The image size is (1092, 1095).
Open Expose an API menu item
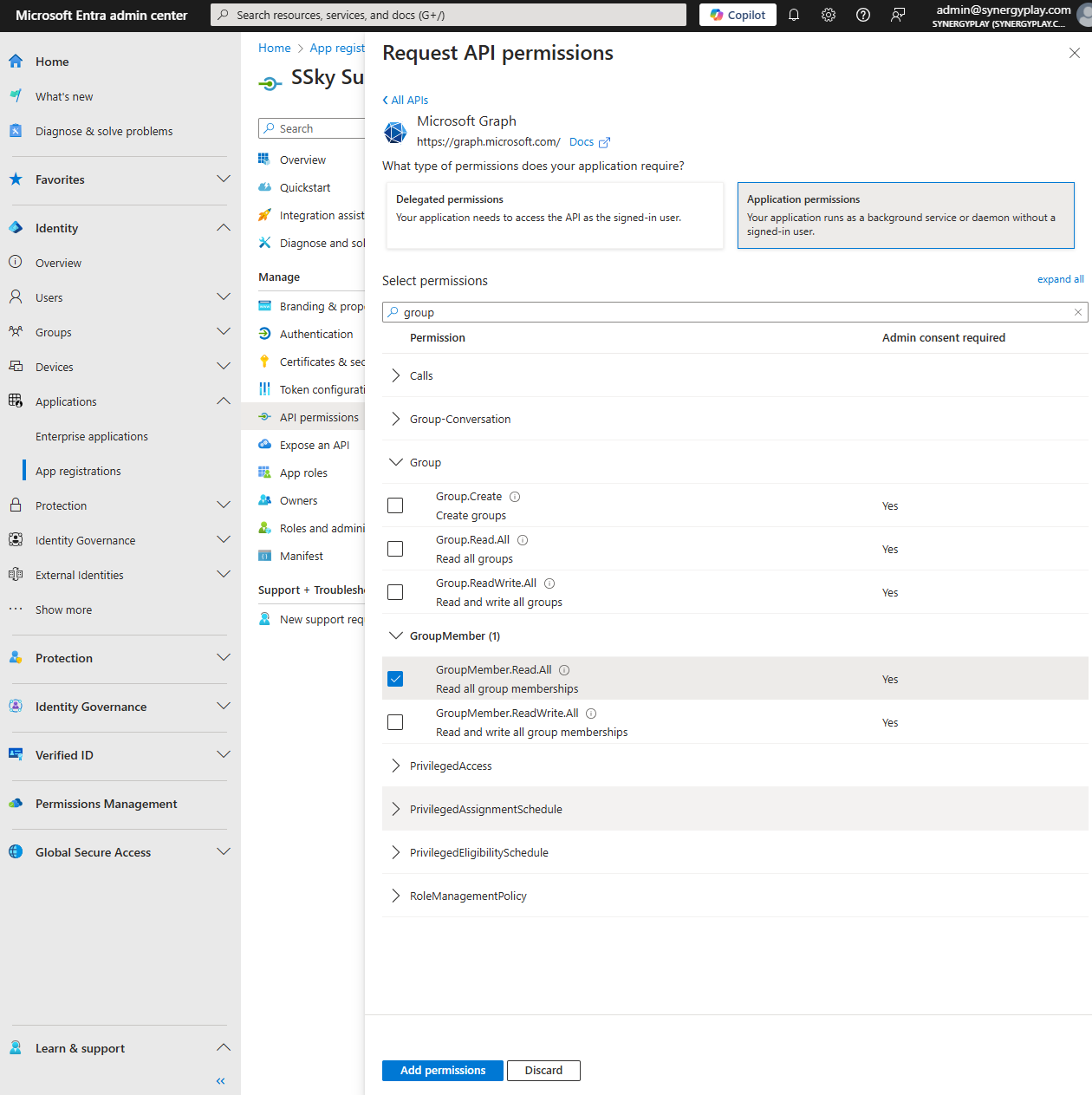pos(315,445)
